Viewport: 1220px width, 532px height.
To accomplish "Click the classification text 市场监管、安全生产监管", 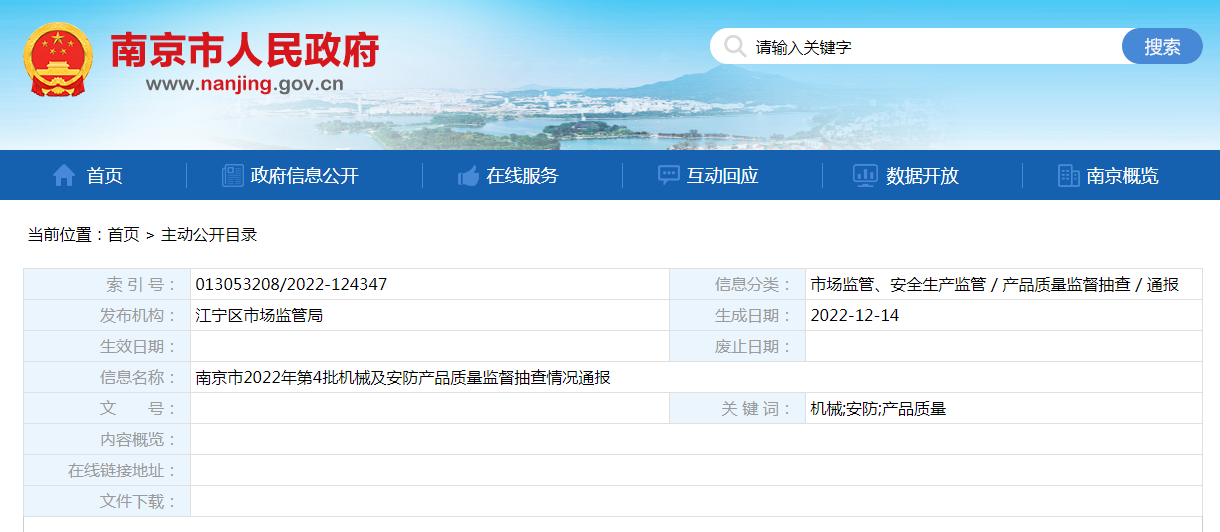I will (x=898, y=284).
